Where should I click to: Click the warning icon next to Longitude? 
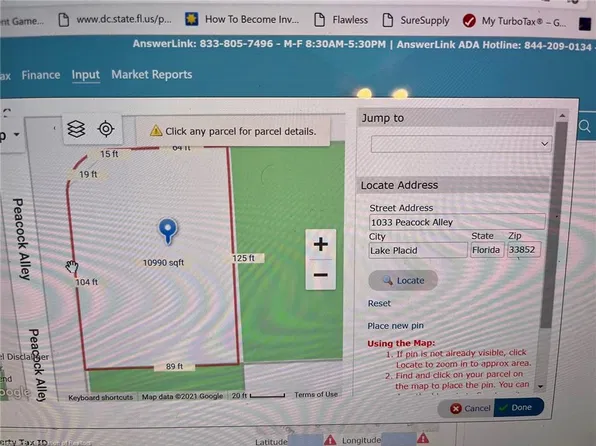423,439
